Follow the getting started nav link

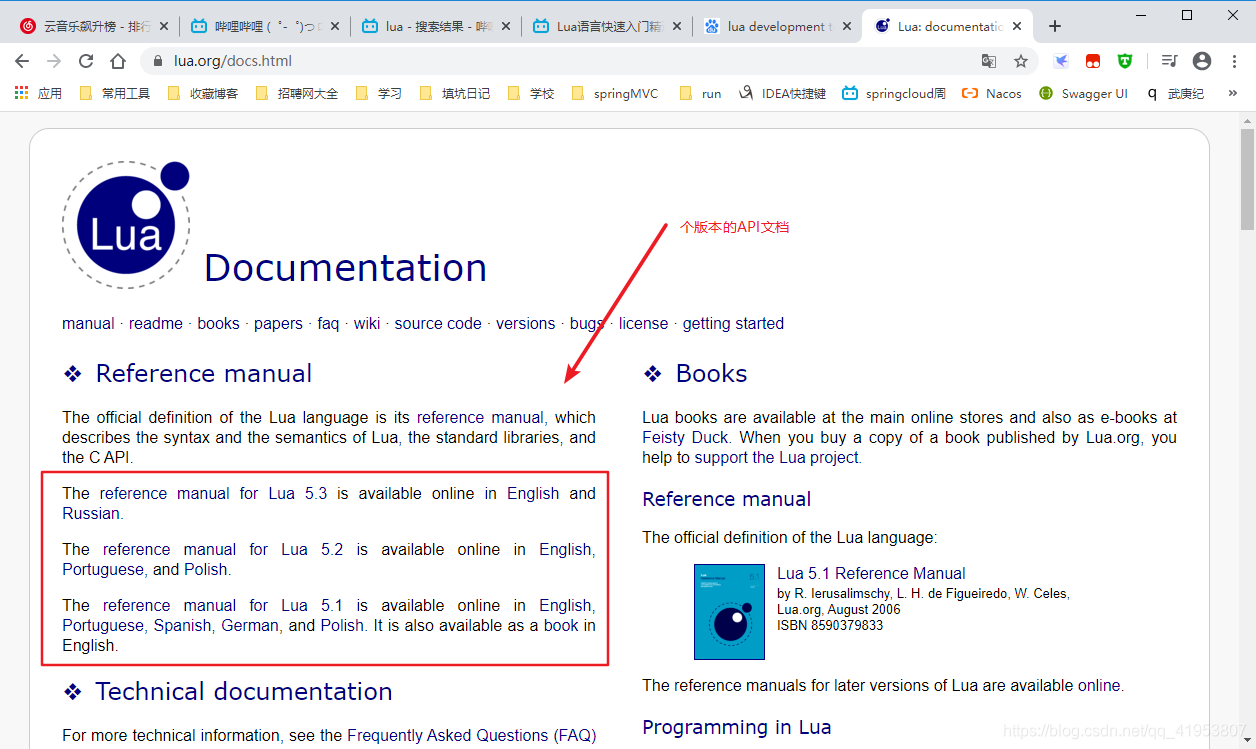pos(733,323)
